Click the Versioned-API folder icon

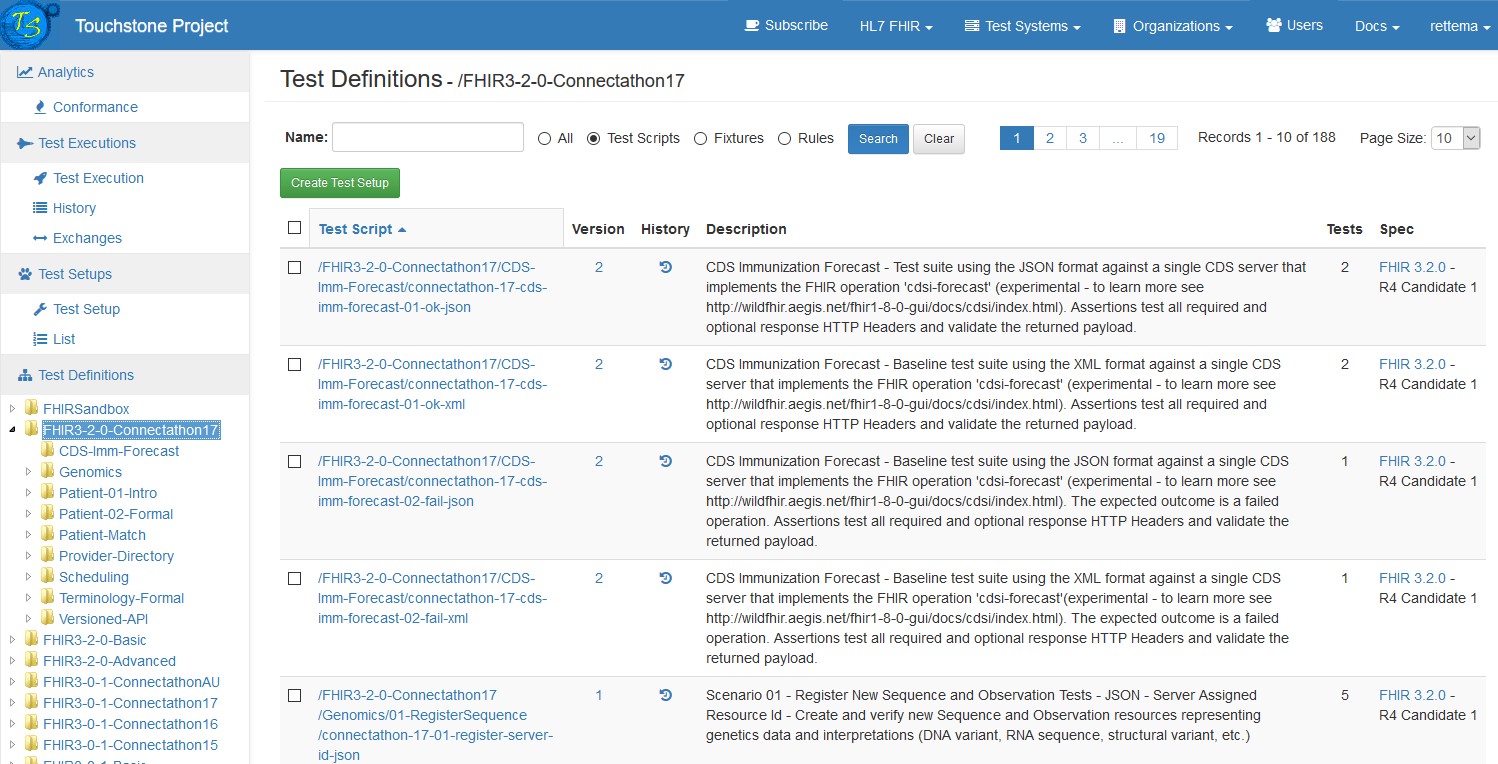tap(48, 618)
